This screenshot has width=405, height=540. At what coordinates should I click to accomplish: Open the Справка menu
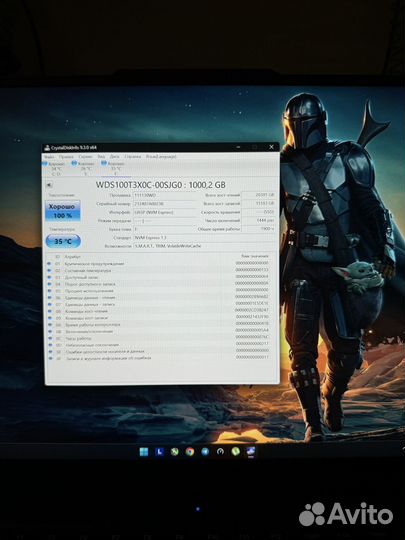point(133,157)
